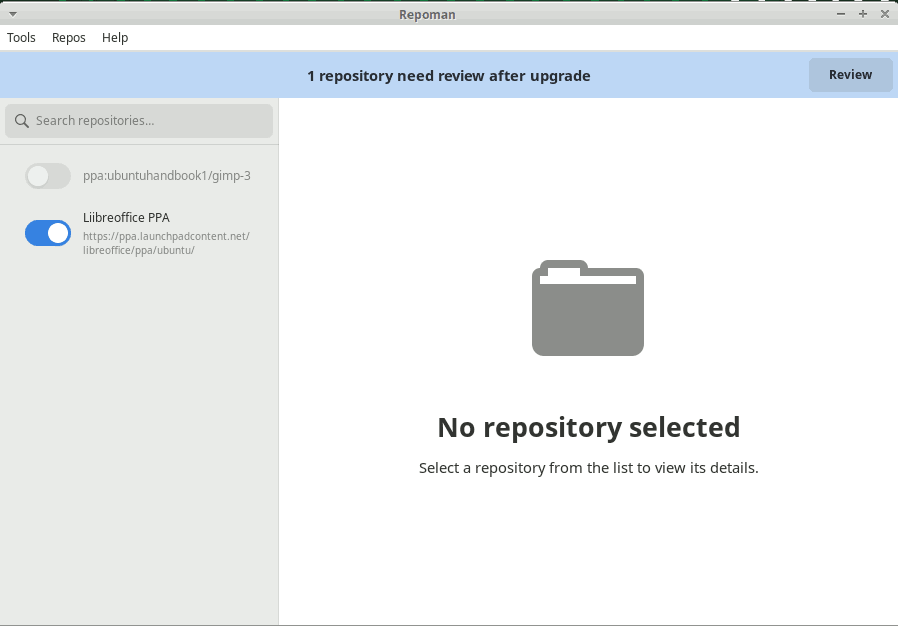The height and width of the screenshot is (626, 898).
Task: Enable the gimp-3 PPA toggle
Action: (x=48, y=176)
